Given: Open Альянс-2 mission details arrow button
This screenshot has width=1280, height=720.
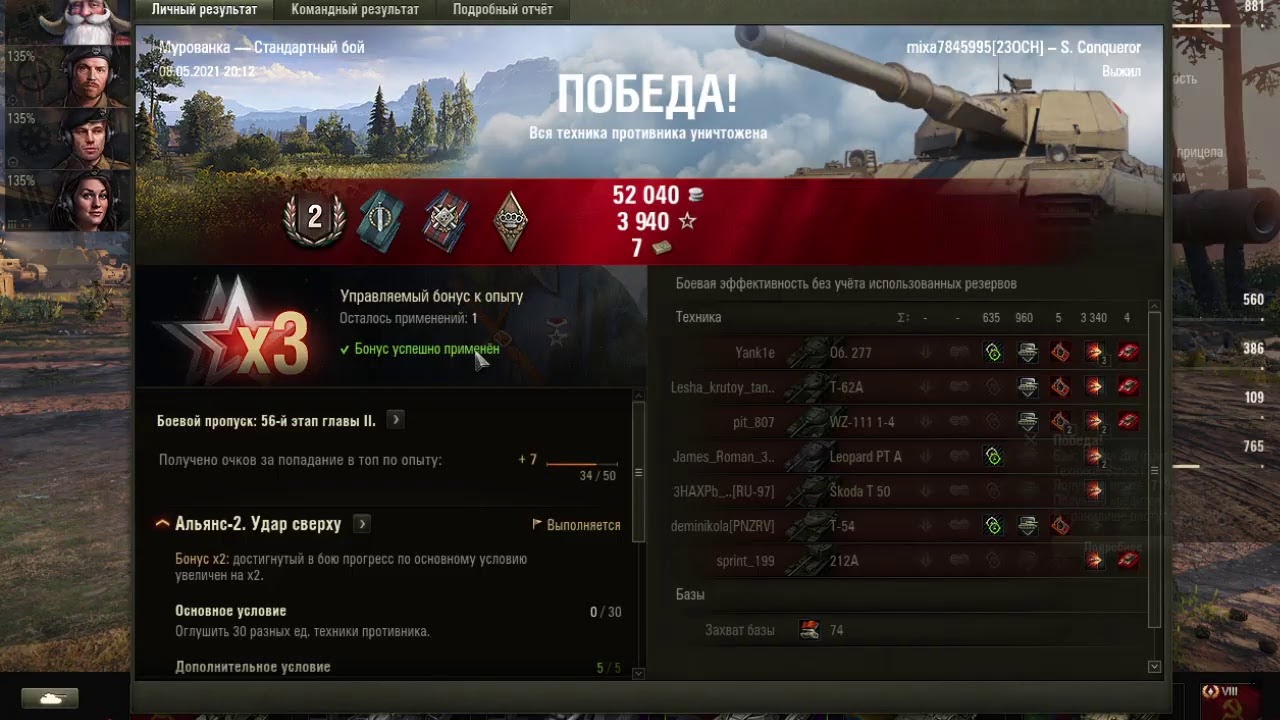Looking at the screenshot, I should (x=362, y=524).
